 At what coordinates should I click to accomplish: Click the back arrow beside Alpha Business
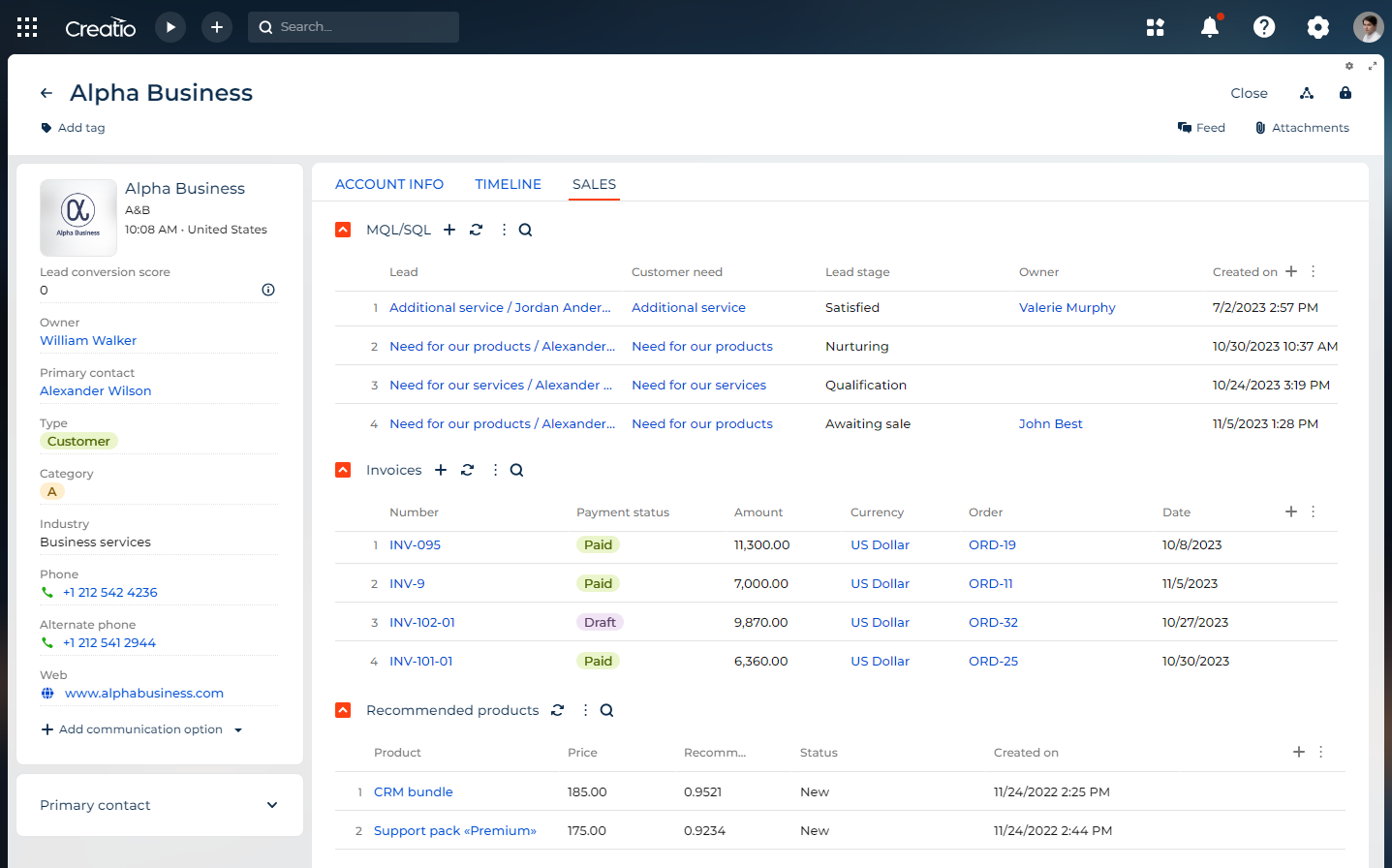tap(46, 93)
